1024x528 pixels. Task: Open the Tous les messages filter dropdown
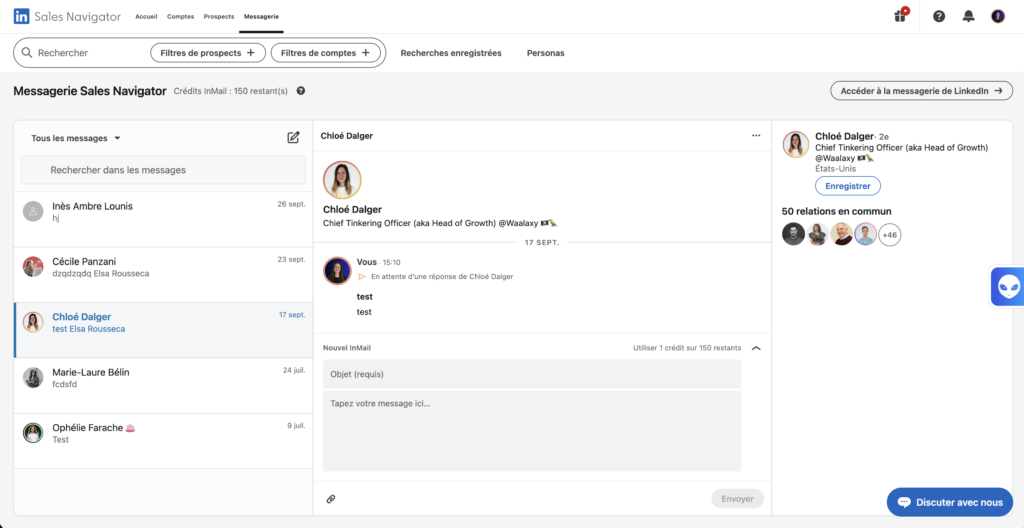pos(76,138)
